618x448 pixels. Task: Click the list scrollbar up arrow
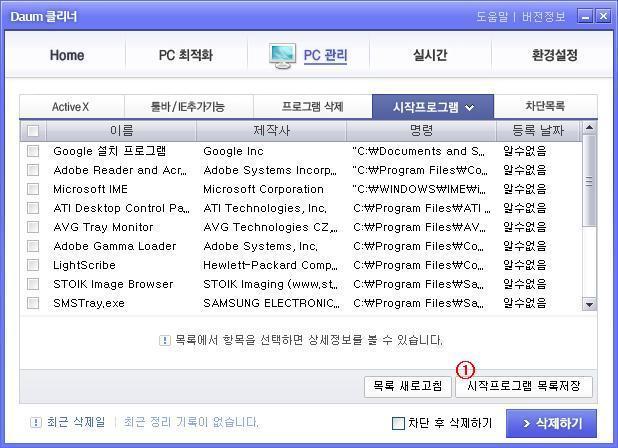589,127
